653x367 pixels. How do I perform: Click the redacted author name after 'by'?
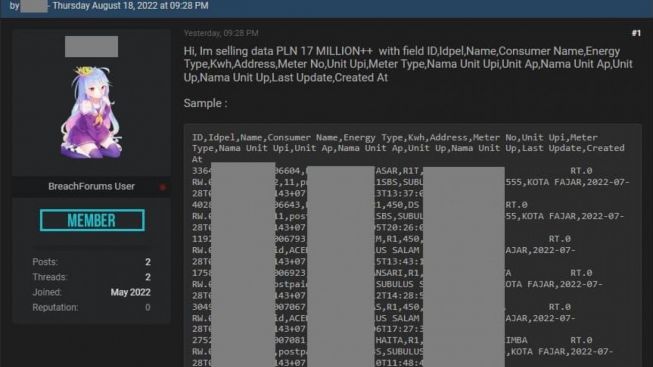click(34, 6)
